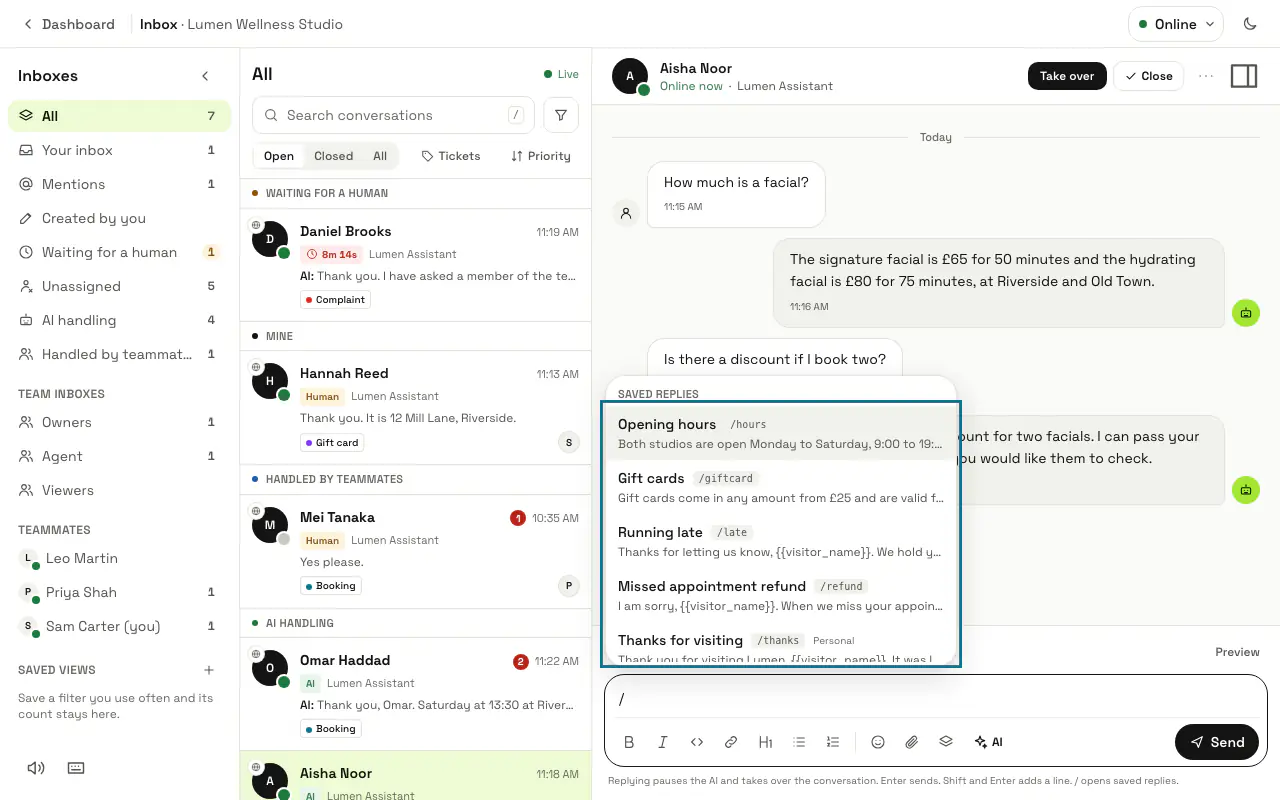Apply heading style H1 in the composer
The image size is (1280, 800).
[765, 742]
